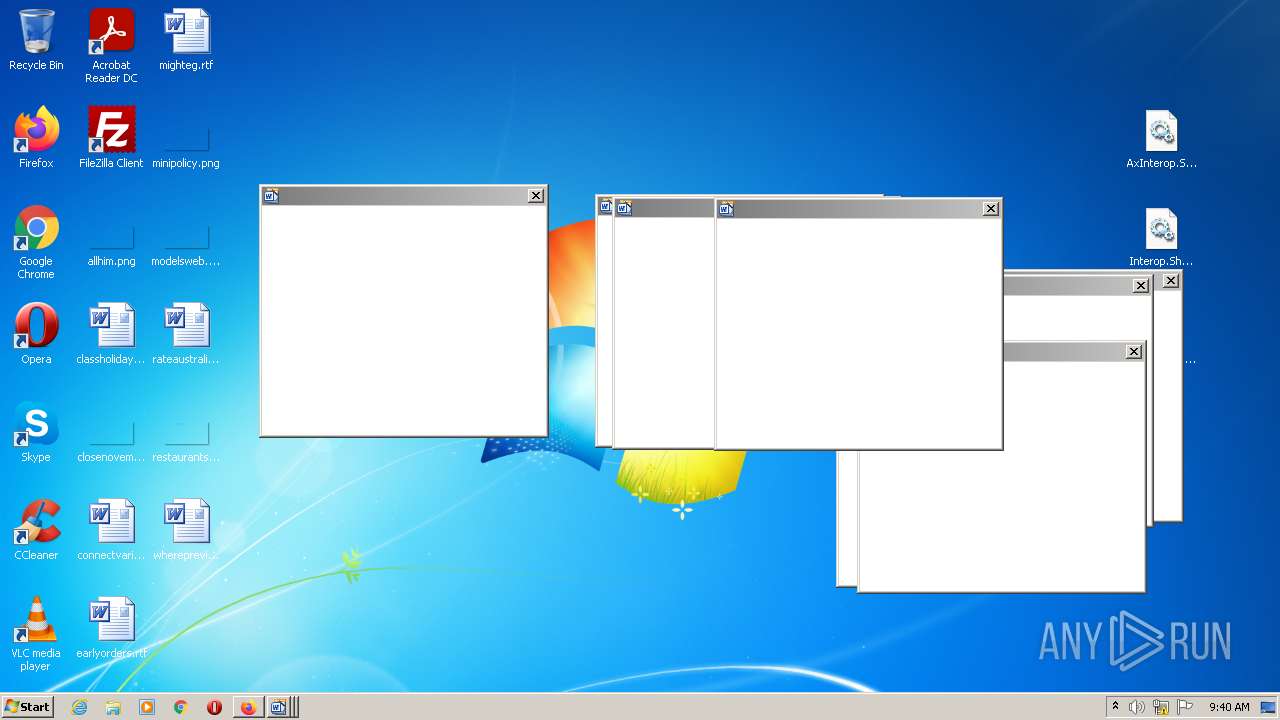This screenshot has width=1280, height=720.
Task: Launch Opera from desktop shortcut
Action: 36,334
